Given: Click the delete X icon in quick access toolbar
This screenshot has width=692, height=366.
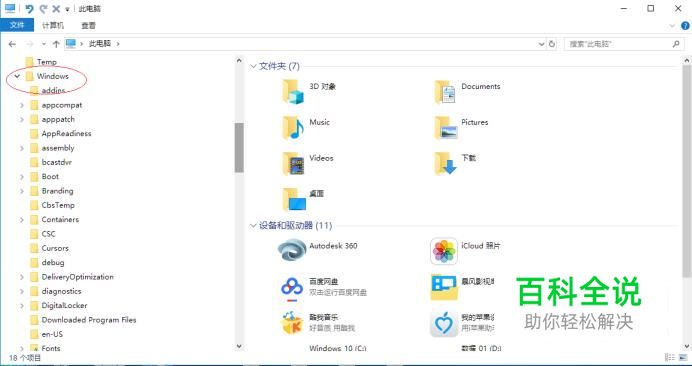Looking at the screenshot, I should click(56, 9).
